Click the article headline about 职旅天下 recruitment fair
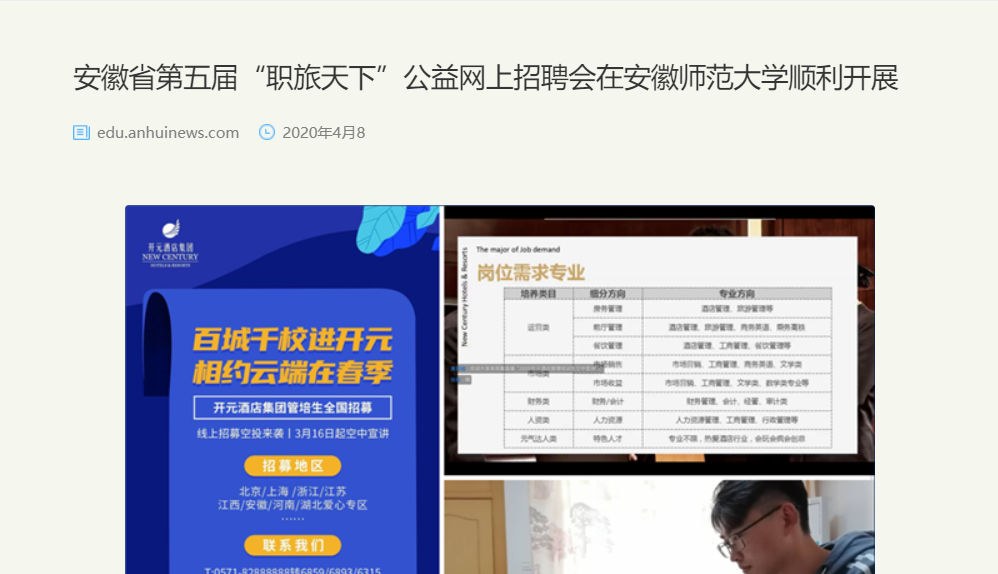The image size is (998, 574). 486,78
